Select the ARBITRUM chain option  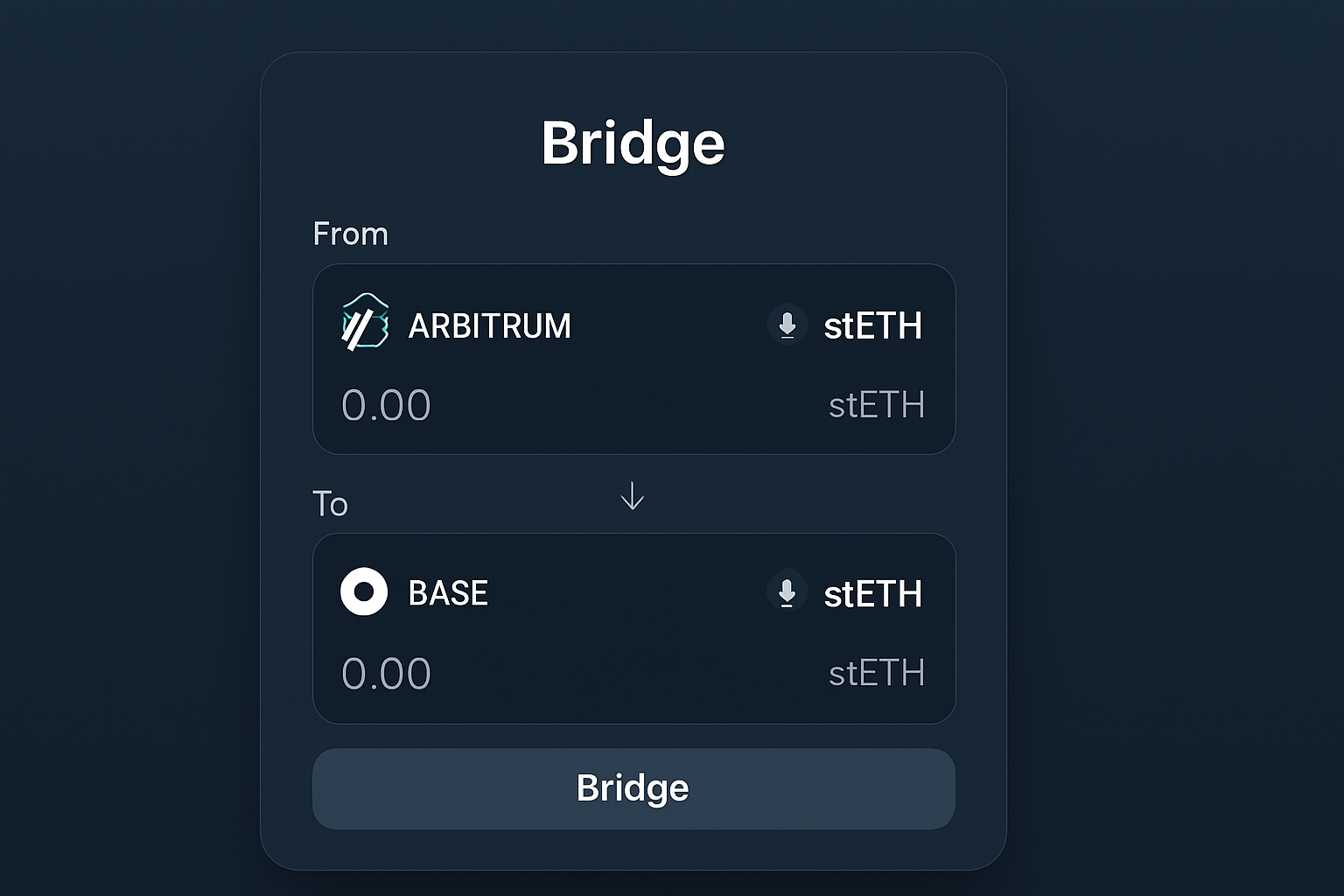coord(489,325)
